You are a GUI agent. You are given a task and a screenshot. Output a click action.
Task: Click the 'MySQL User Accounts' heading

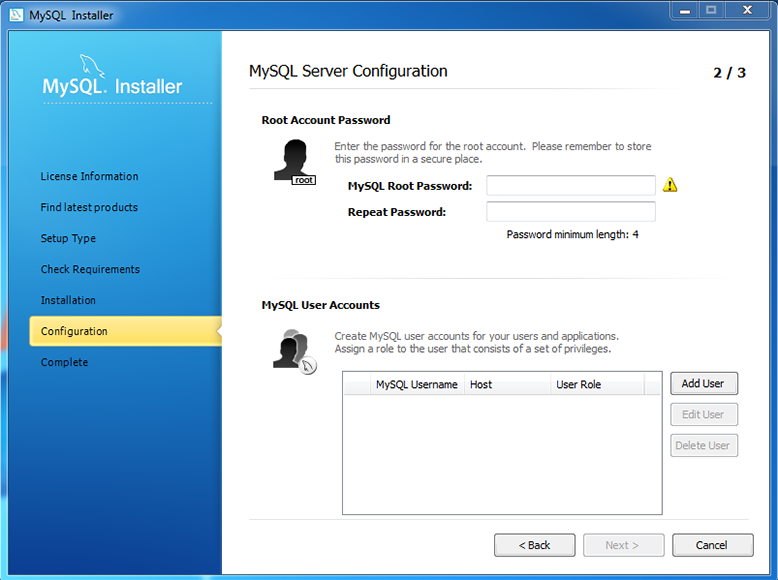[321, 305]
